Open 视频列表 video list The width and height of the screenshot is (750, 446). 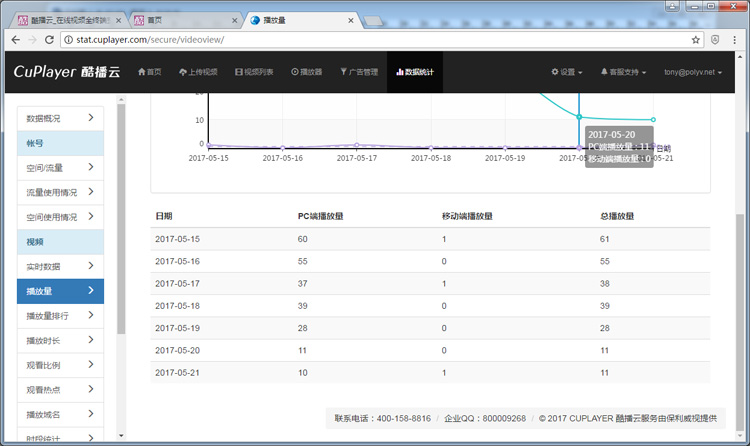click(257, 72)
